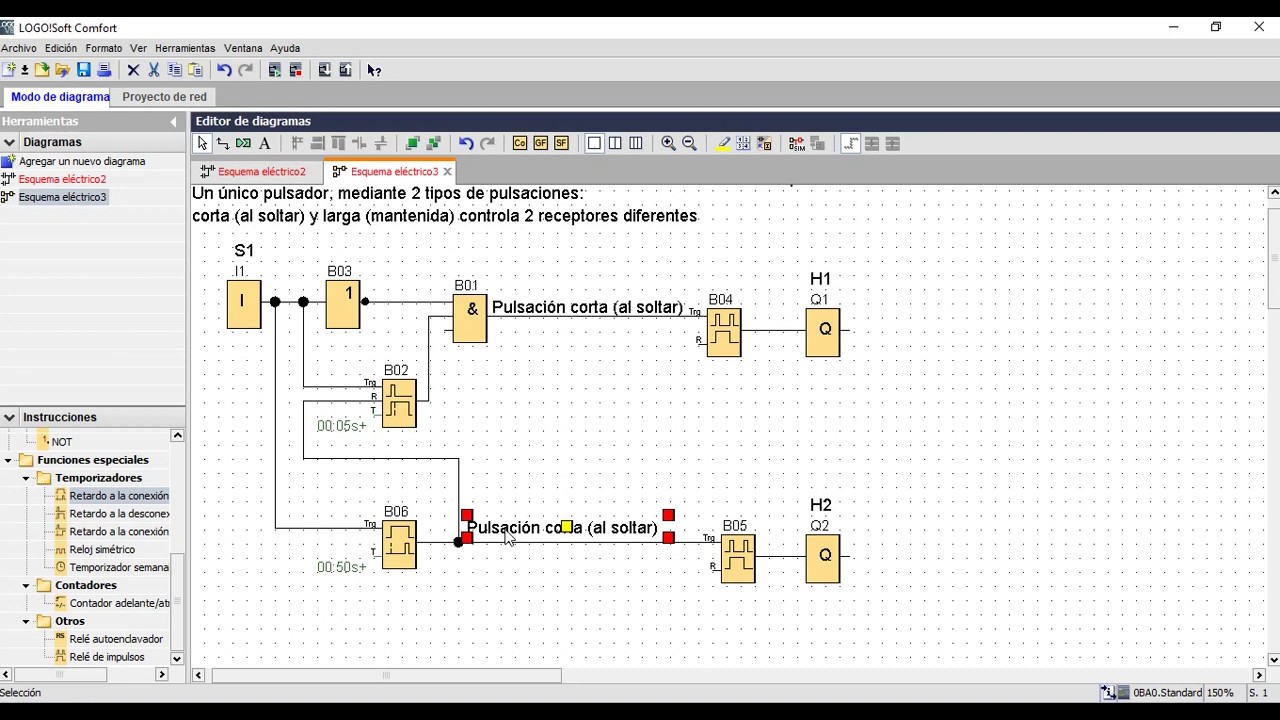Select the Selection arrow tool in editor
This screenshot has height=720, width=1280.
[202, 144]
